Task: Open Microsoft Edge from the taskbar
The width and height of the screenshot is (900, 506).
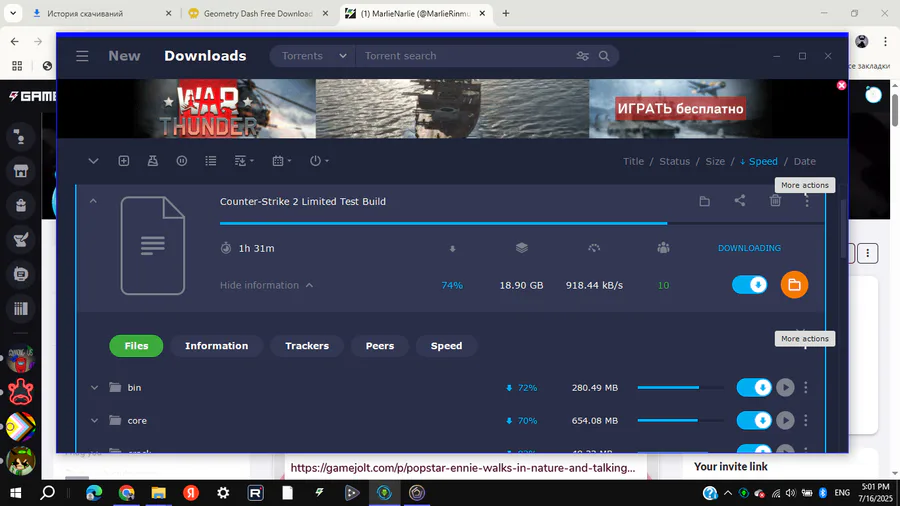Action: (94, 493)
